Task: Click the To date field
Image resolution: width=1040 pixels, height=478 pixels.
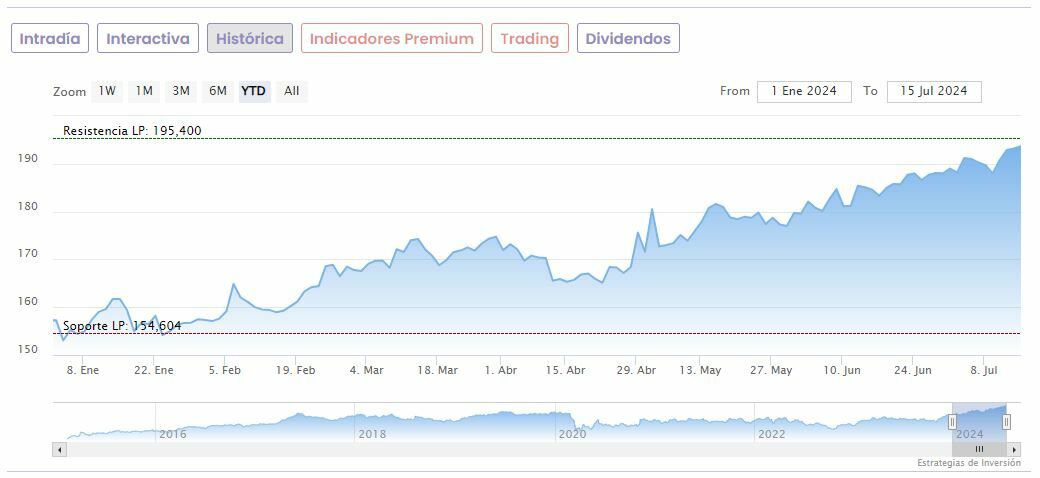Action: click(934, 91)
